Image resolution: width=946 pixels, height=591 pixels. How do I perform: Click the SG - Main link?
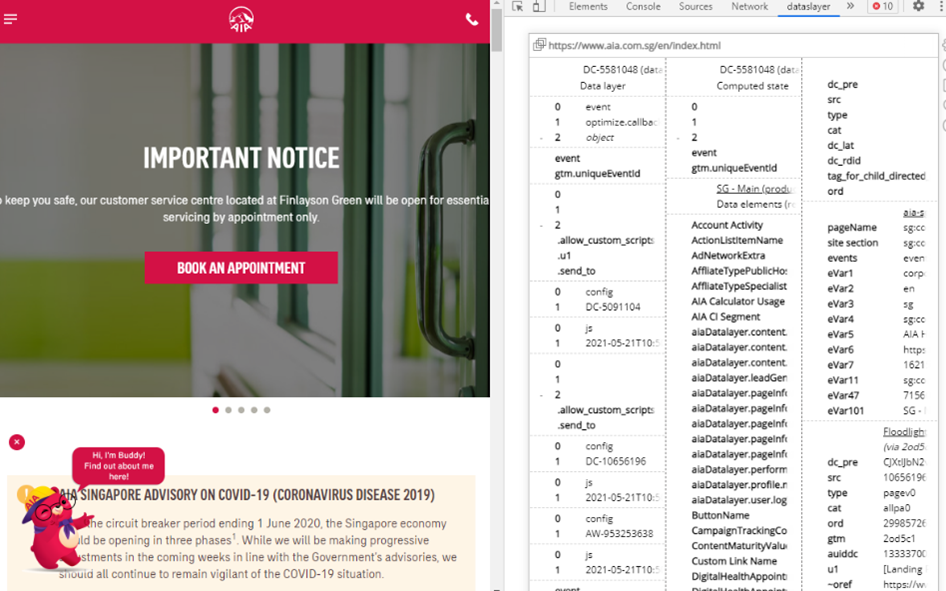tap(754, 189)
